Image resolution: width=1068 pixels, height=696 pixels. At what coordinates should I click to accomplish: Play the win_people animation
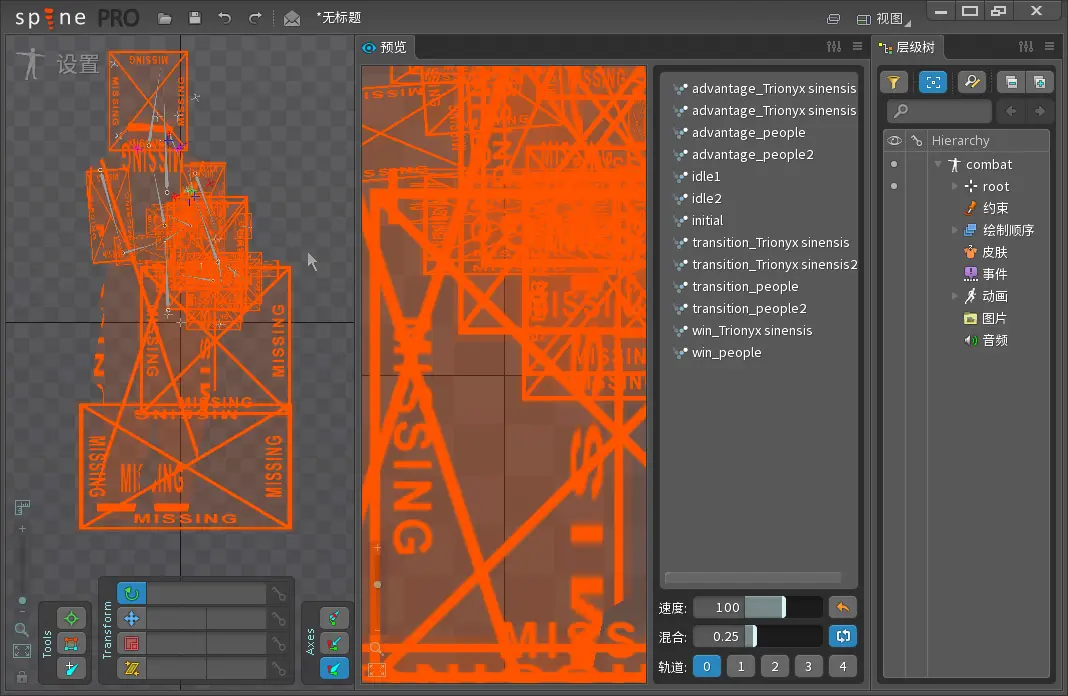click(726, 352)
